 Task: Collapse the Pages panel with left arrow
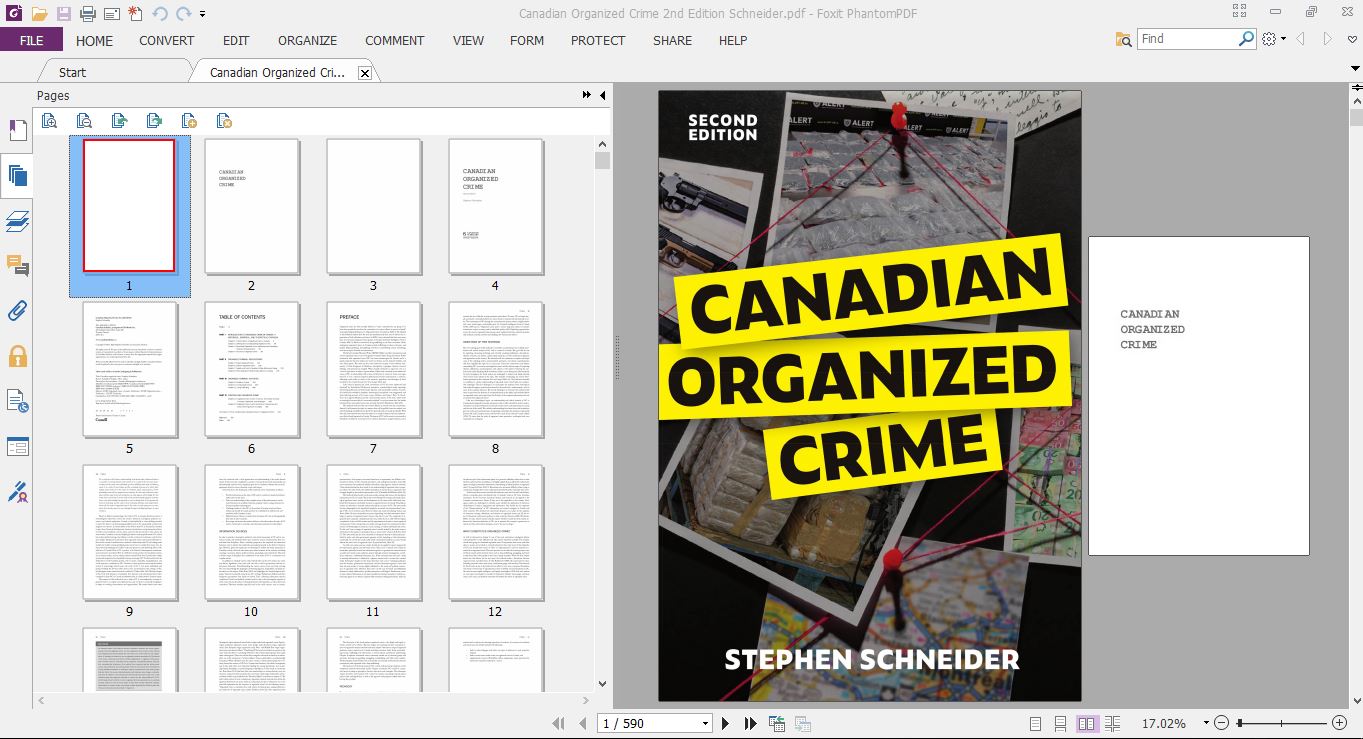click(602, 95)
